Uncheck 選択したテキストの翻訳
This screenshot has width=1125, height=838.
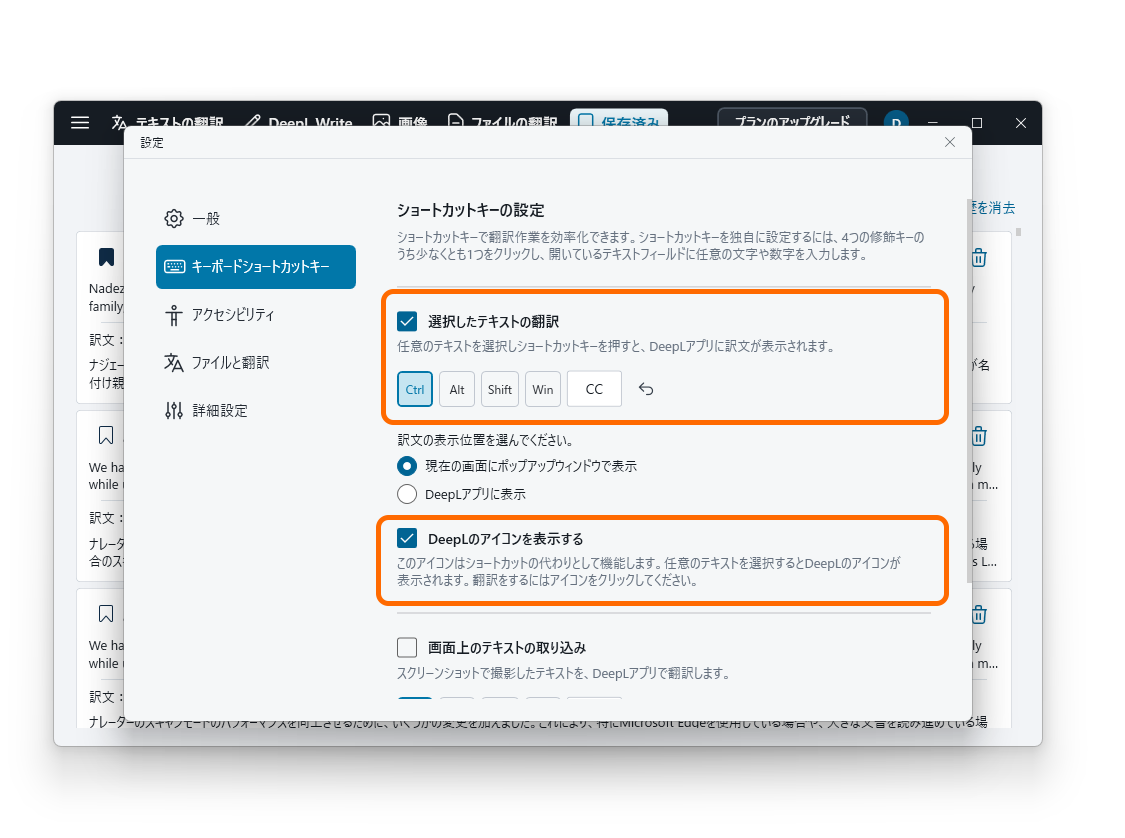coord(407,321)
